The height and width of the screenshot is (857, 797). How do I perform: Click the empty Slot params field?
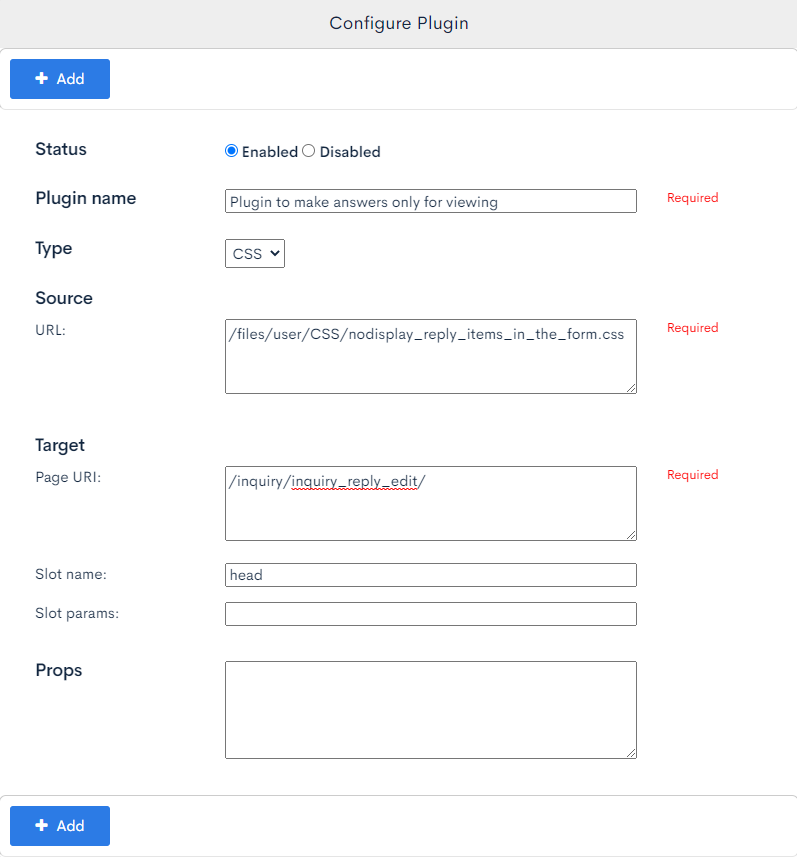point(430,613)
